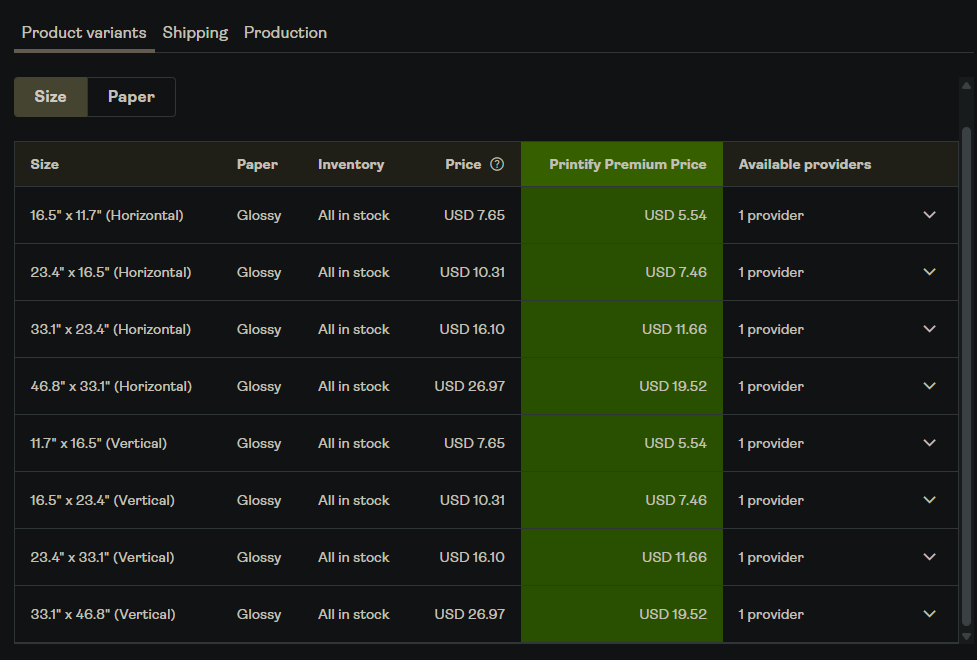
Task: Expand providers for 16.5" x 23.4" Vertical row
Action: pyautogui.click(x=929, y=500)
